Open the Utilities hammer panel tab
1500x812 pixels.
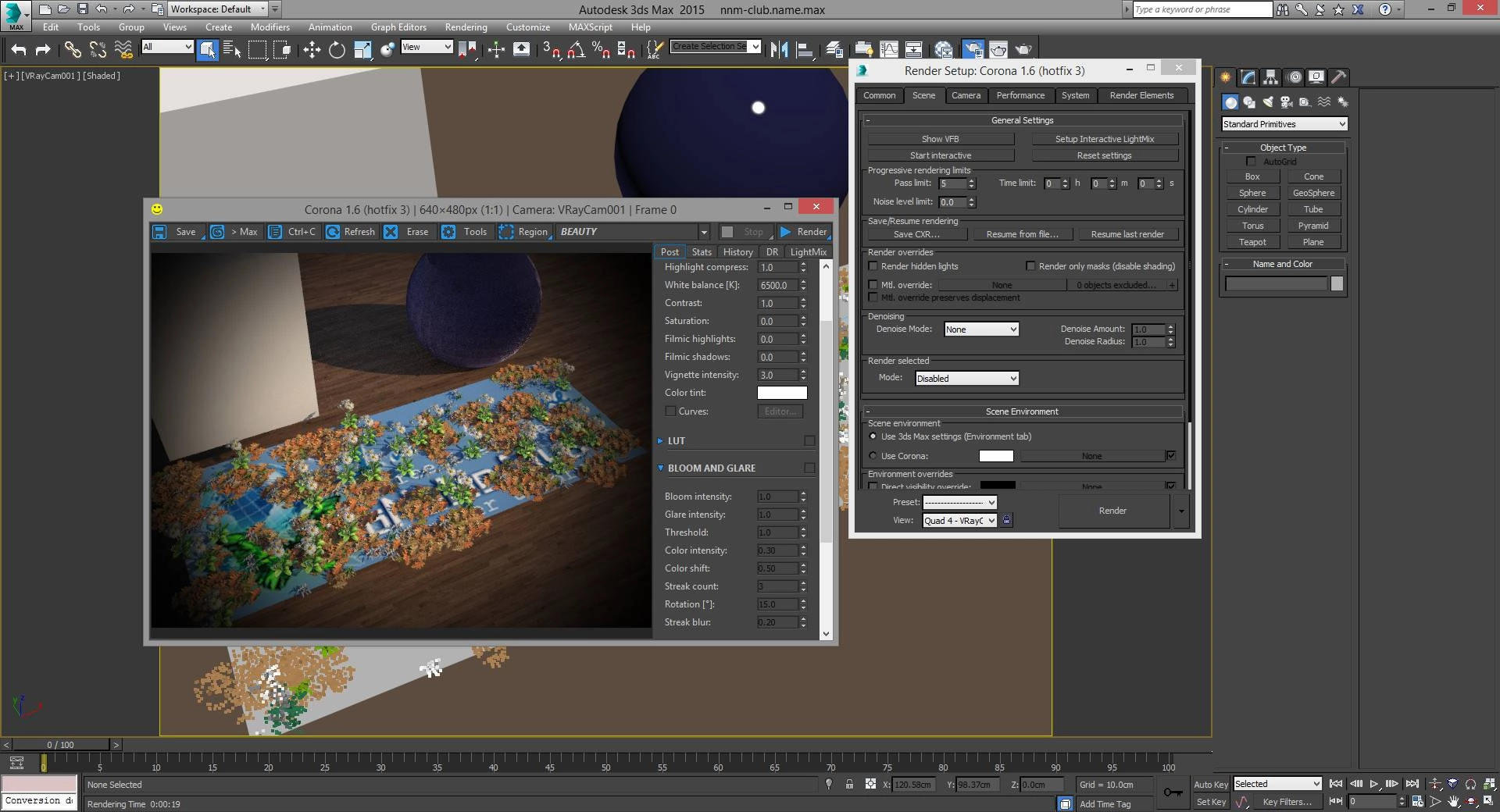tap(1339, 77)
